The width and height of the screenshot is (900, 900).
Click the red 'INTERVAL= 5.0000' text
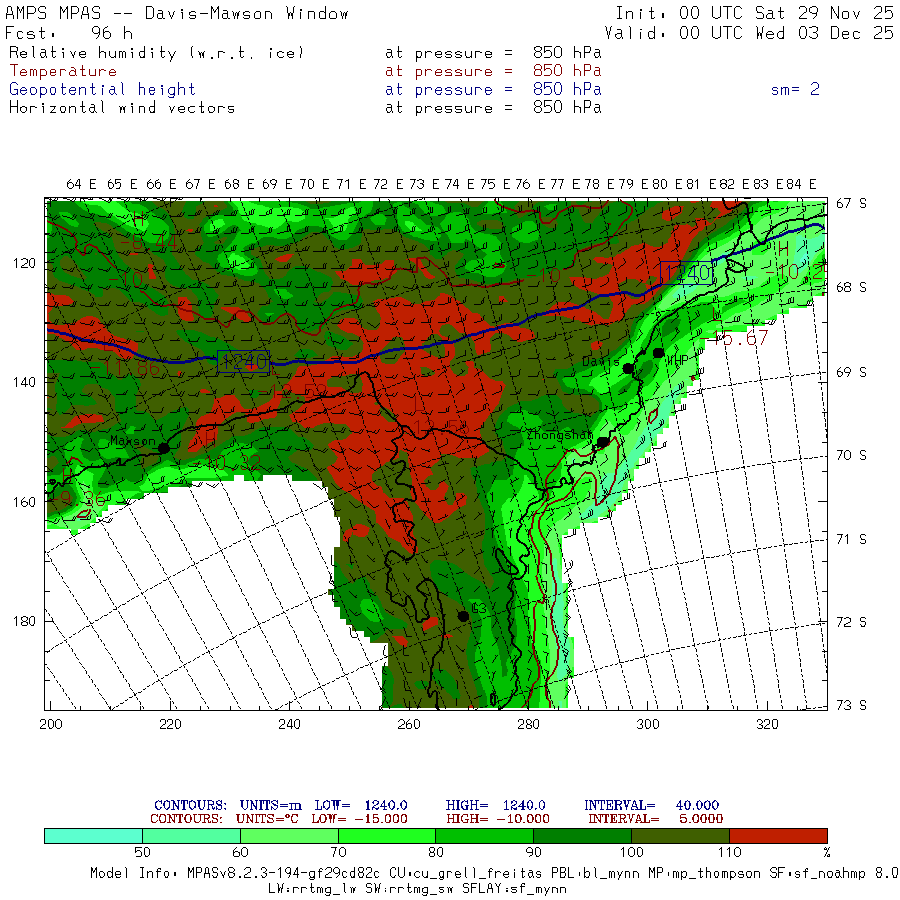point(655,819)
